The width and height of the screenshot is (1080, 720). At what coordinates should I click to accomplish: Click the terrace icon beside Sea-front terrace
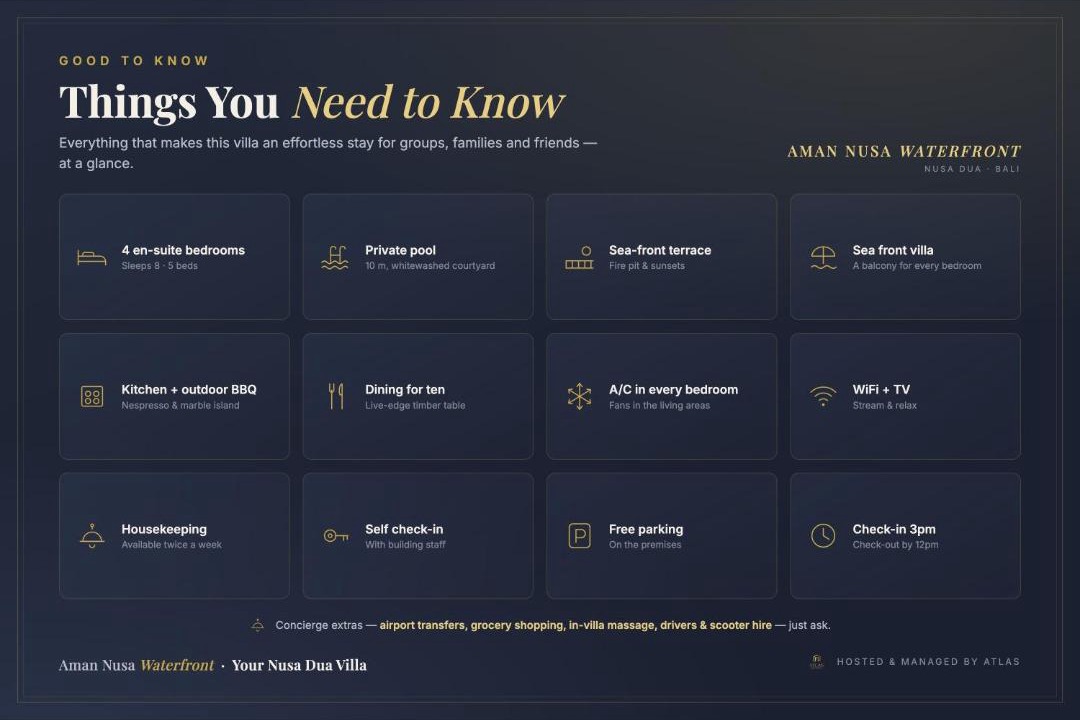(579, 258)
